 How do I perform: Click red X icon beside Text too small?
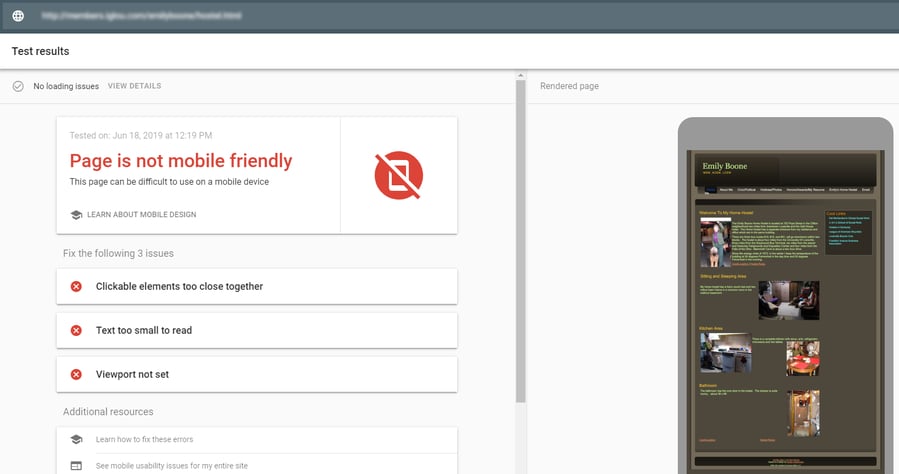(76, 331)
